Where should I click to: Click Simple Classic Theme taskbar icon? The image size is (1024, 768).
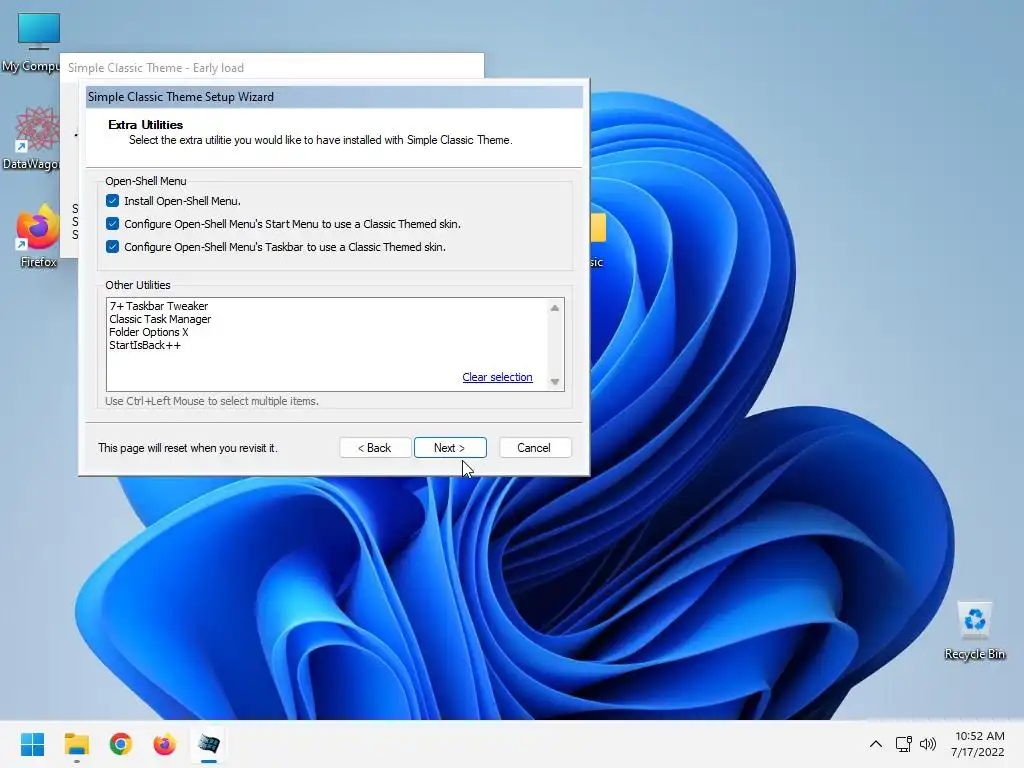tap(209, 744)
